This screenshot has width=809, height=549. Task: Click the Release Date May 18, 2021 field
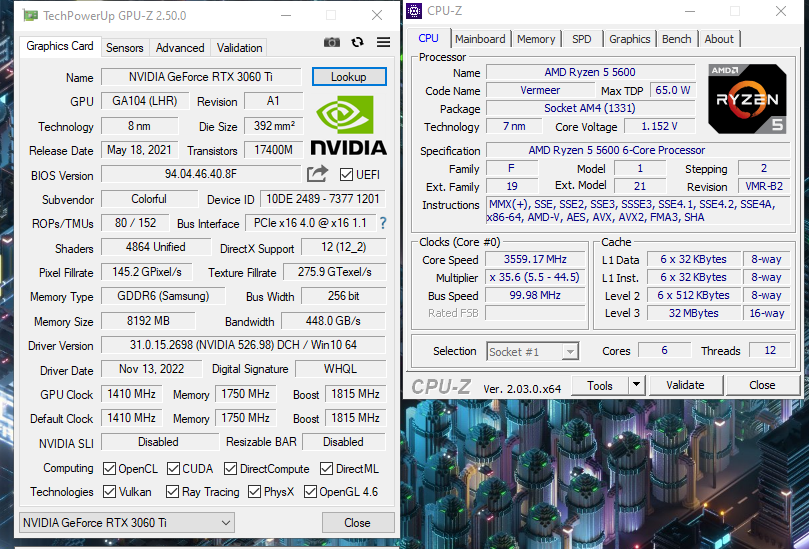point(139,150)
